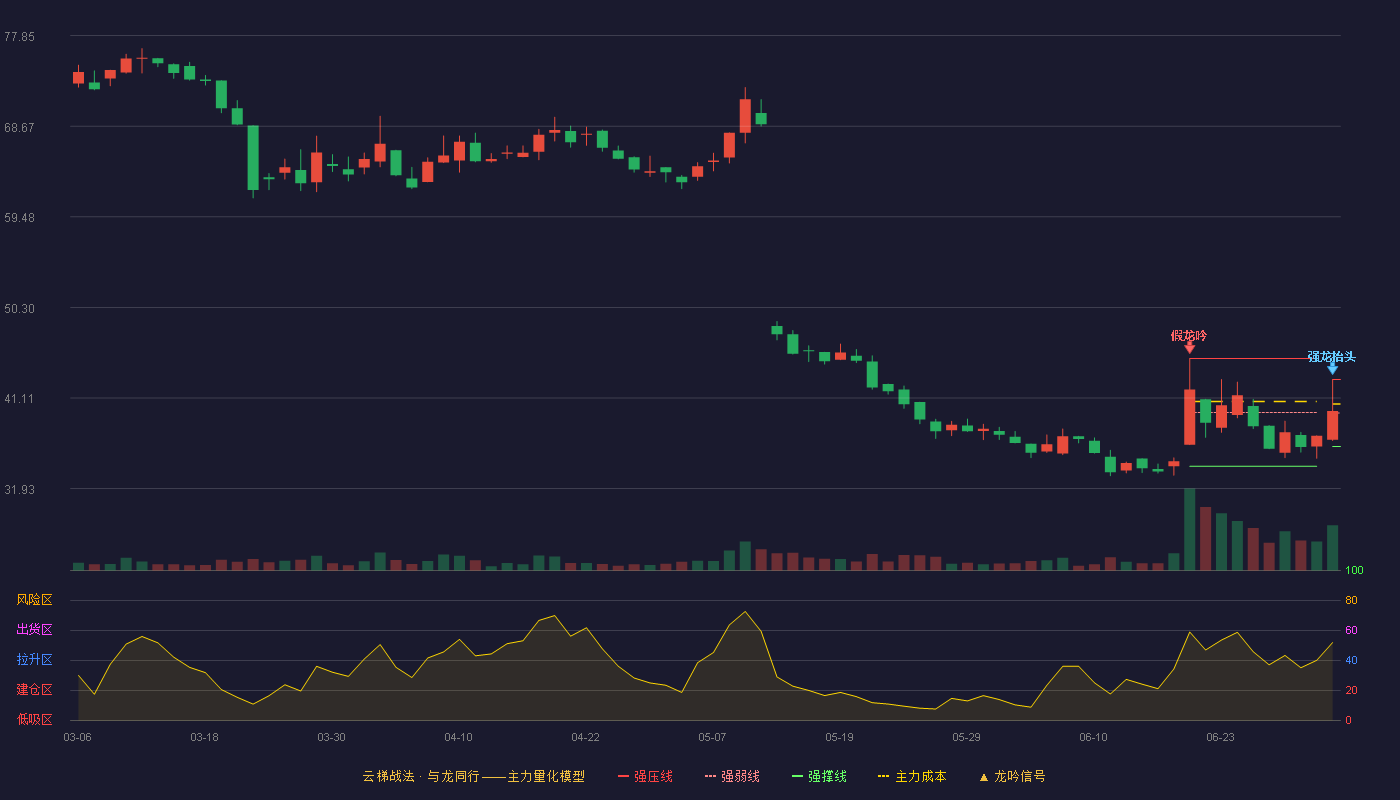Click the 05-19 date label

(x=839, y=737)
